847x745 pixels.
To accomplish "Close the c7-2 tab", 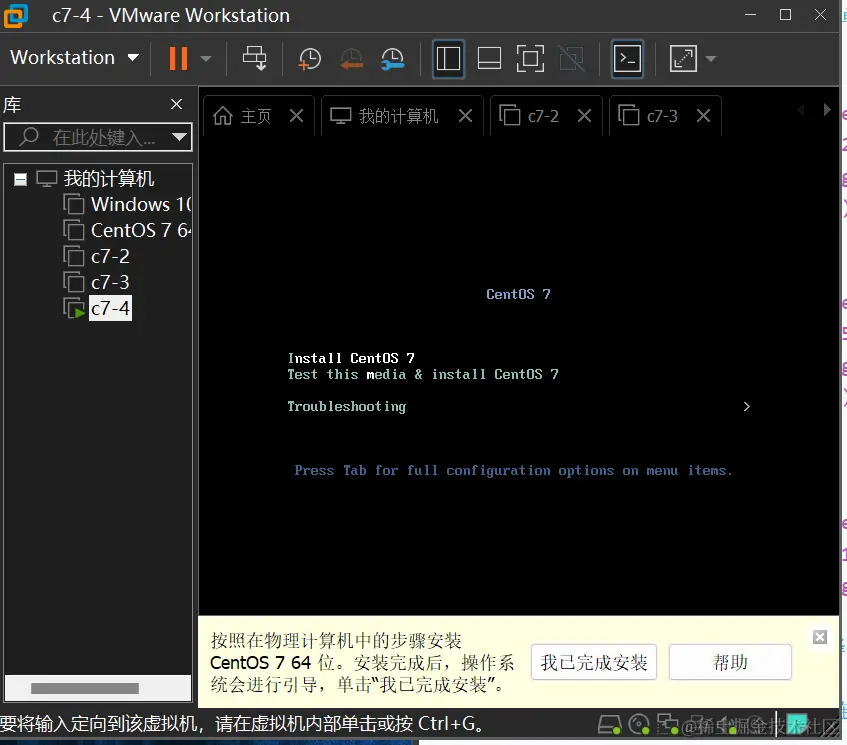I will pos(584,116).
